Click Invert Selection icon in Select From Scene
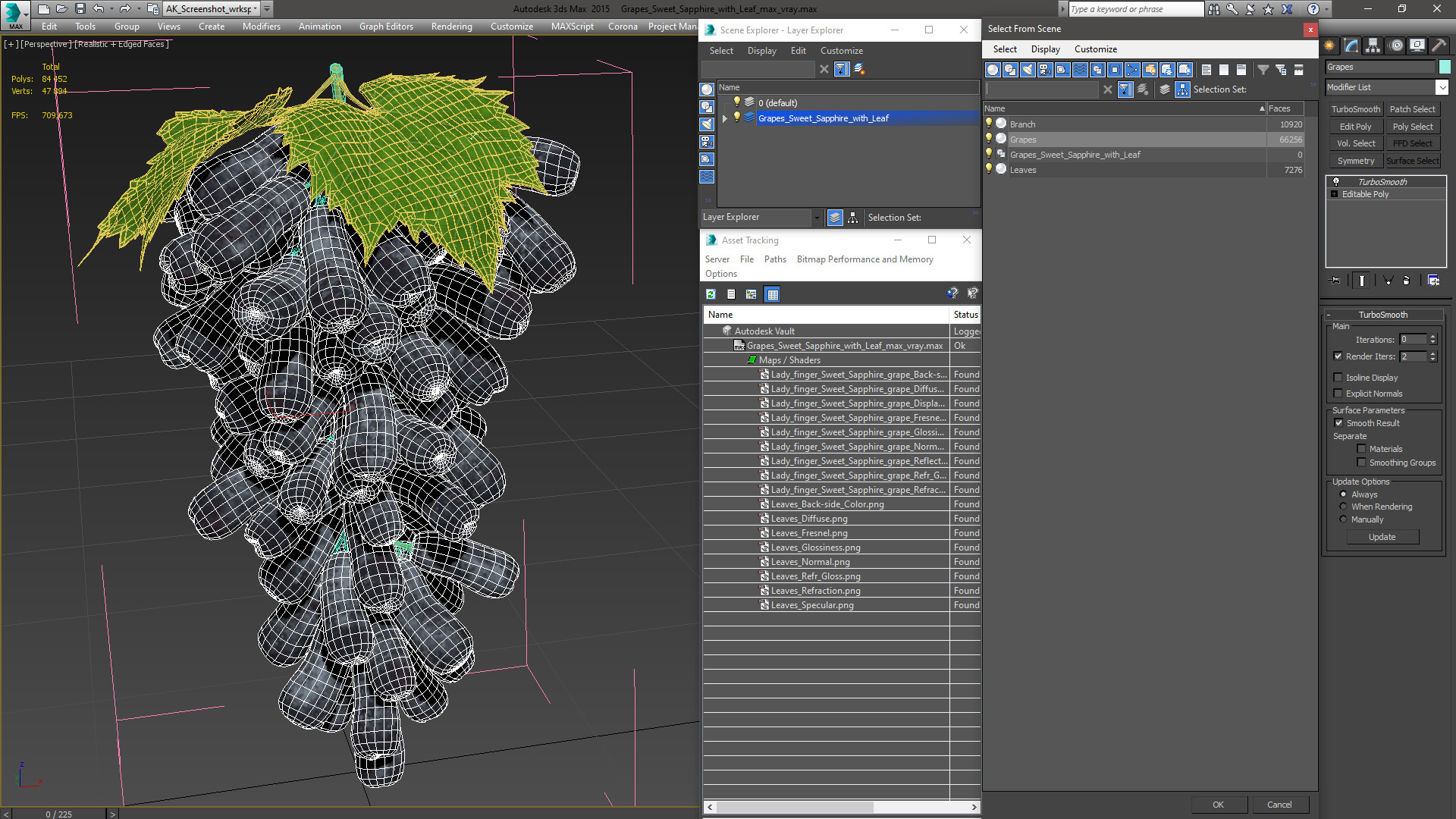1456x819 pixels. (x=1241, y=70)
